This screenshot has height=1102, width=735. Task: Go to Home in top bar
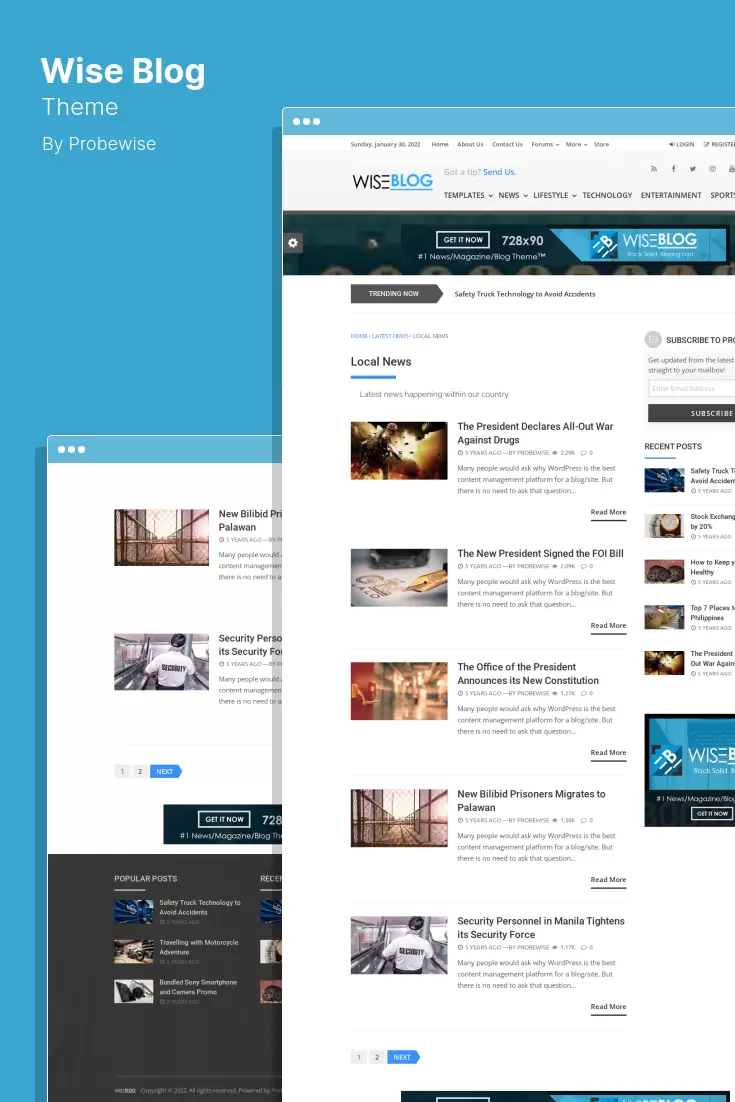[x=440, y=144]
